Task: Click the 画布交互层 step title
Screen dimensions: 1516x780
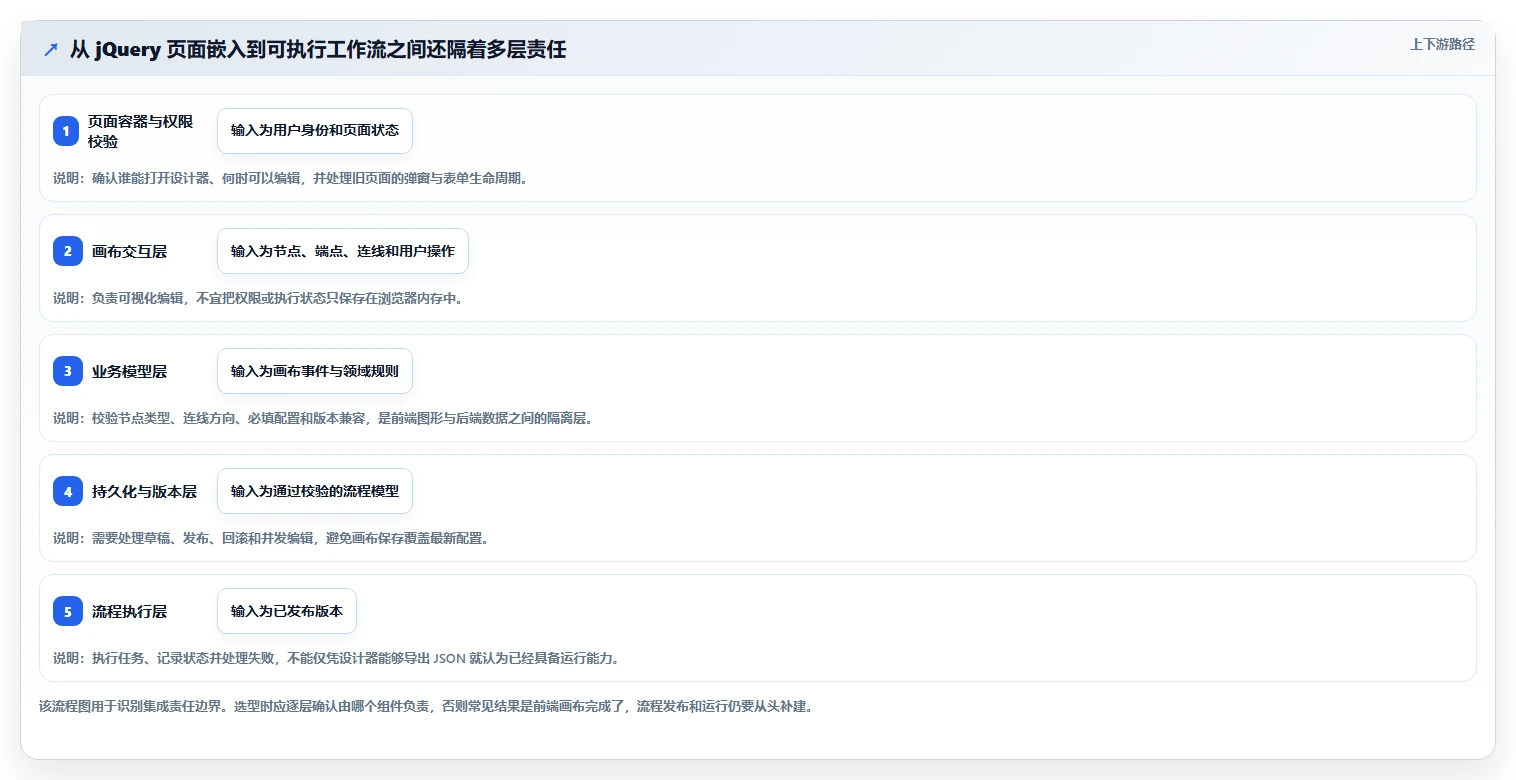Action: (x=129, y=251)
